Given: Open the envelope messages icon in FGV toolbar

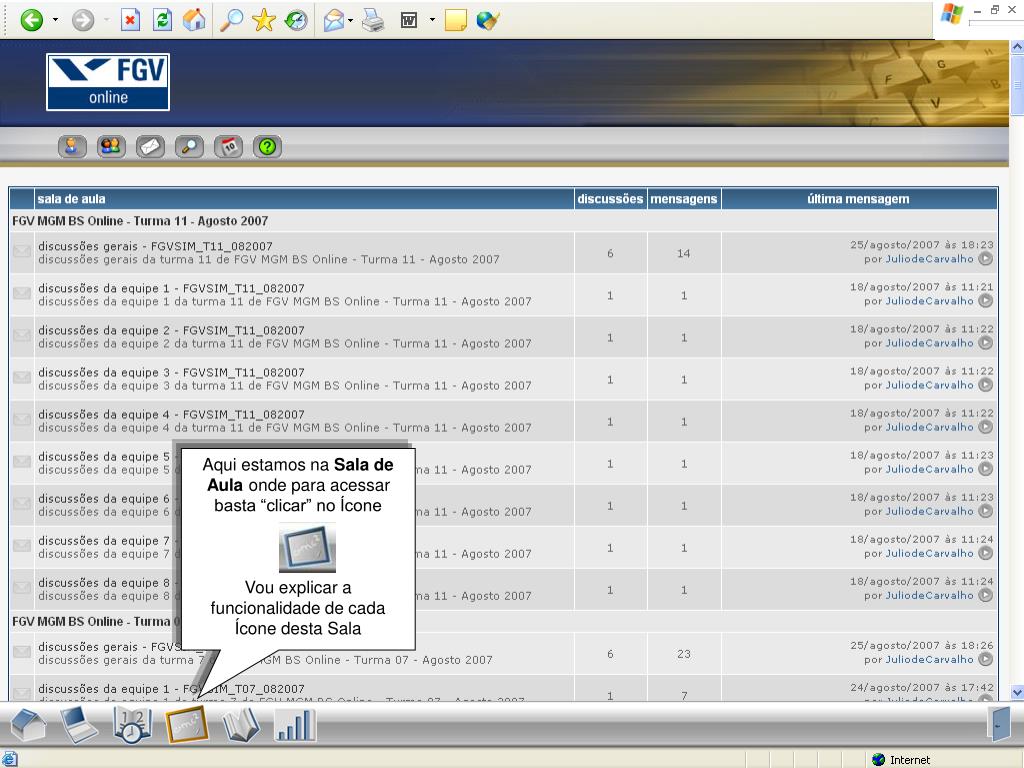Looking at the screenshot, I should [150, 147].
